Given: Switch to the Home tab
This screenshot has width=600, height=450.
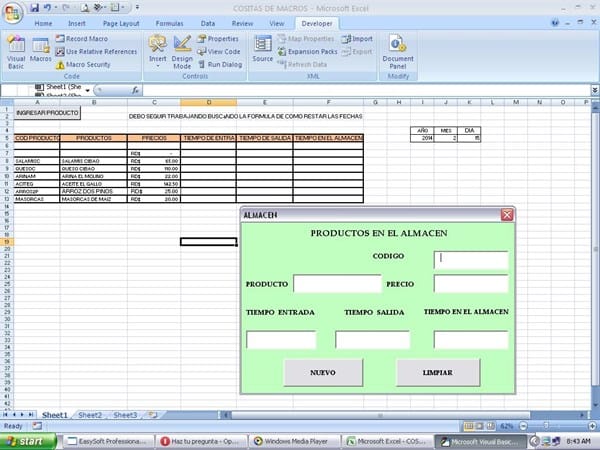Looking at the screenshot, I should [43, 23].
